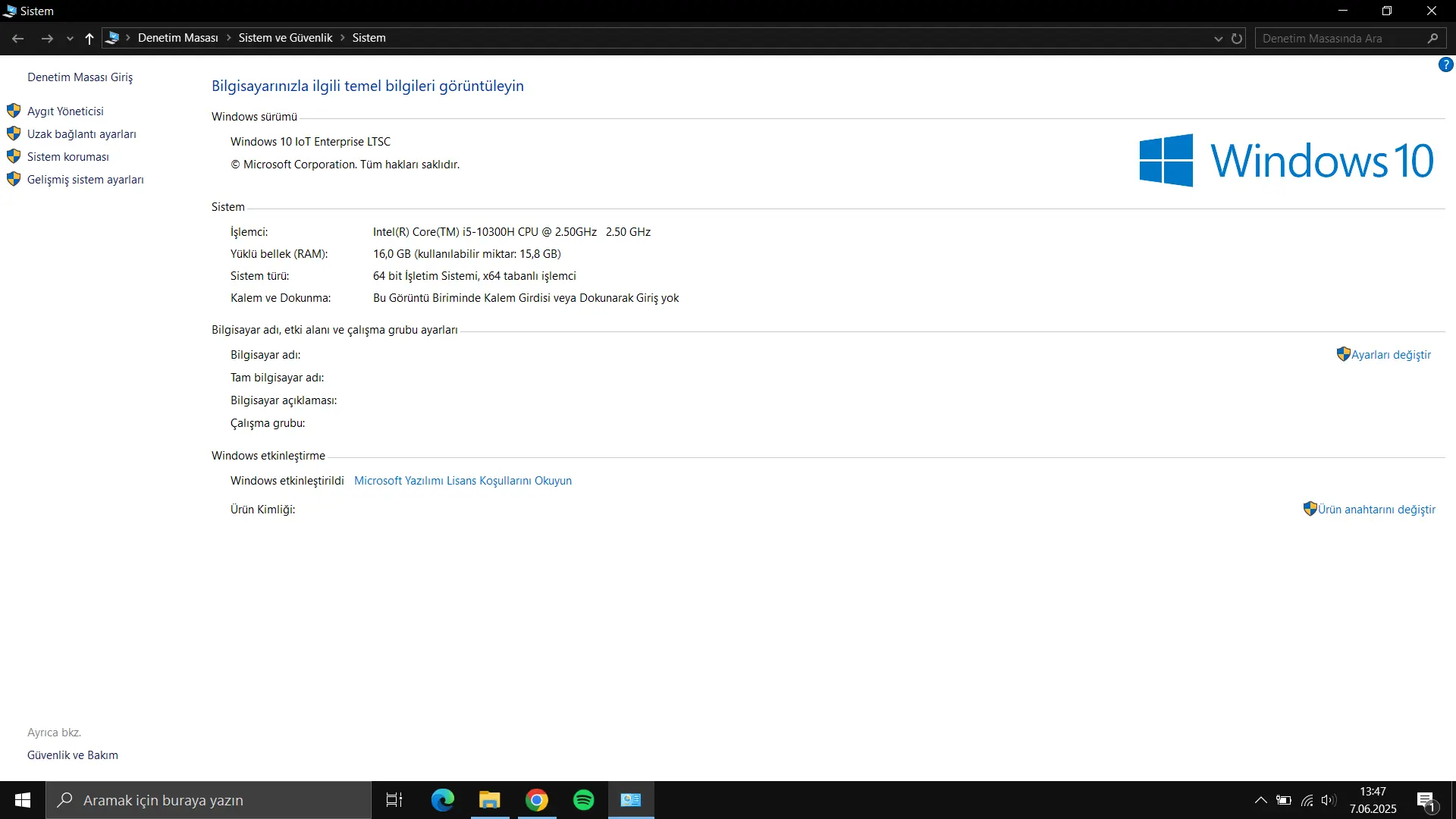The image size is (1456, 819).
Task: Select Control Panel taskbar button
Action: click(631, 800)
